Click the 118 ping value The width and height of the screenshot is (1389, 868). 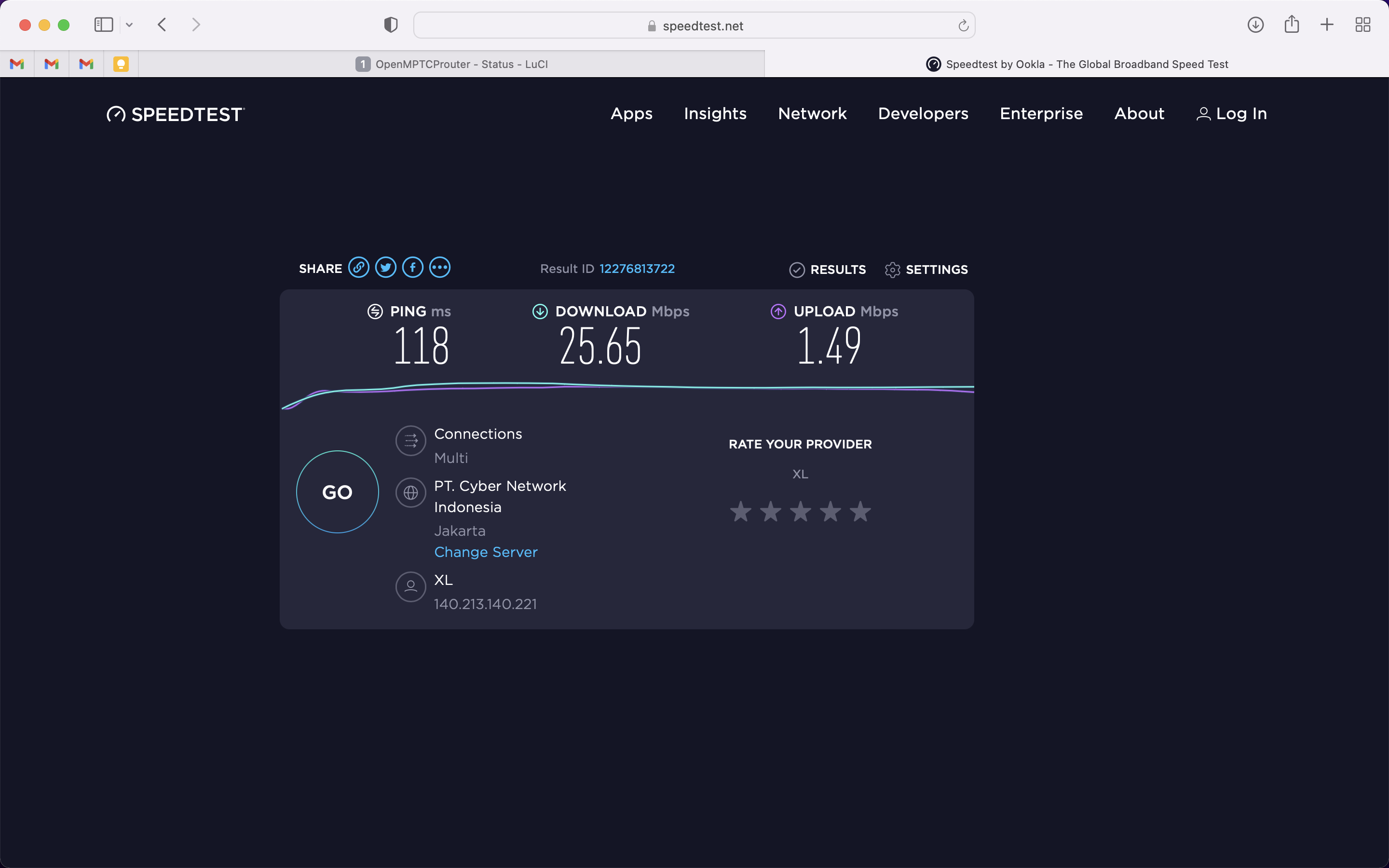422,346
